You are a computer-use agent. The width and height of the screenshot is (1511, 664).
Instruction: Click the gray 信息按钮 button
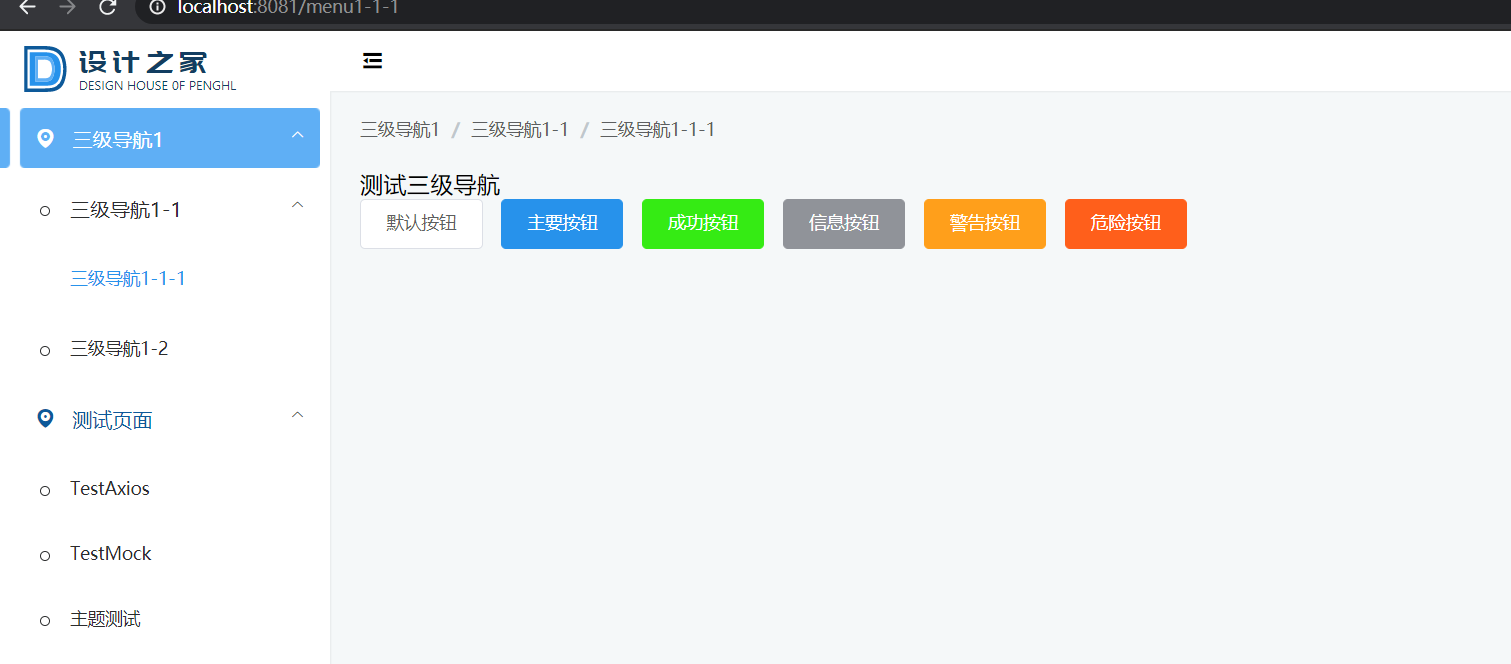844,223
